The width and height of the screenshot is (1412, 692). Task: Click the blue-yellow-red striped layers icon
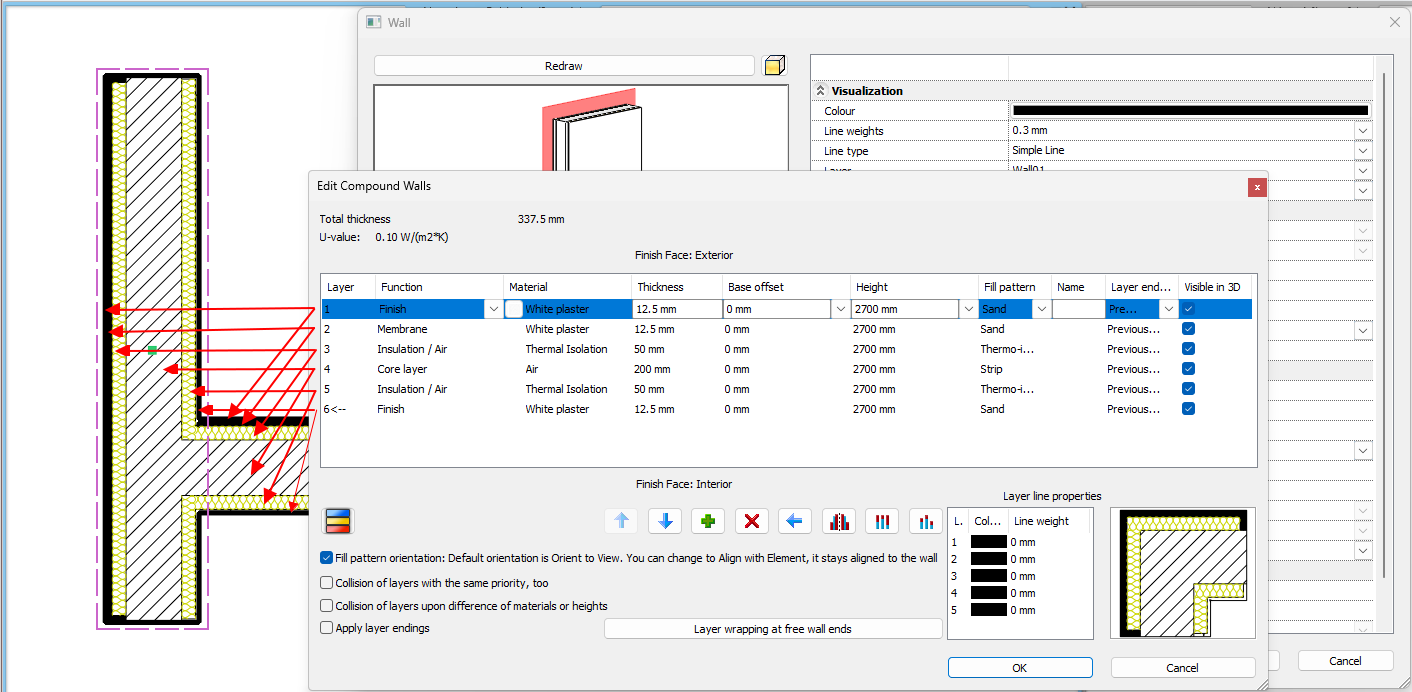[338, 521]
